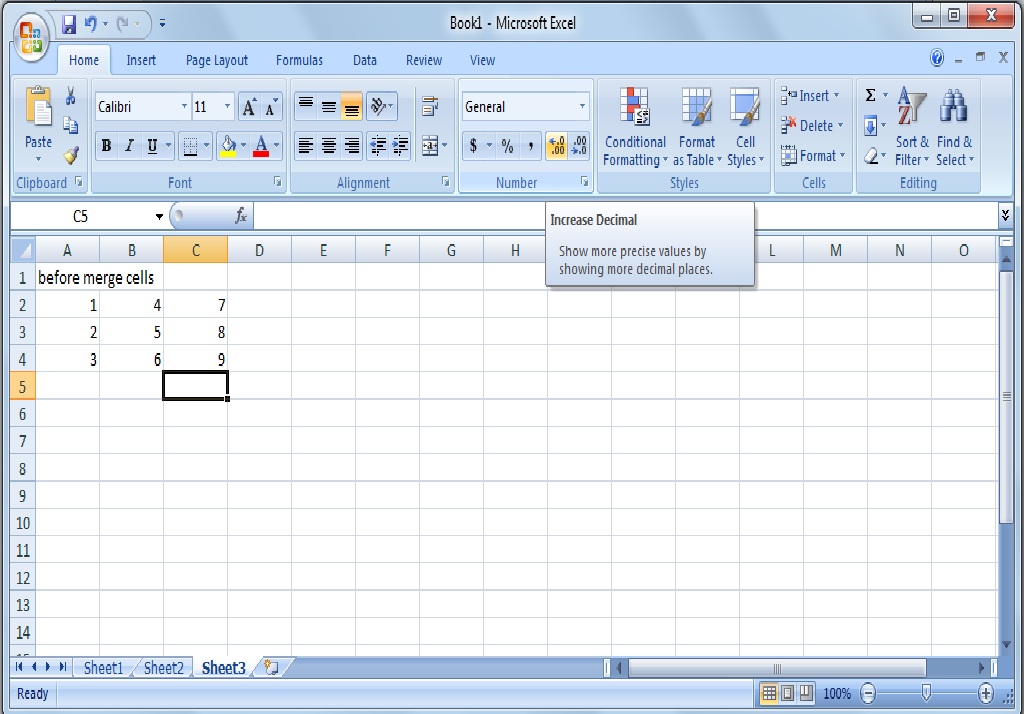
Task: Switch to the Sheet1 tab
Action: tap(103, 668)
